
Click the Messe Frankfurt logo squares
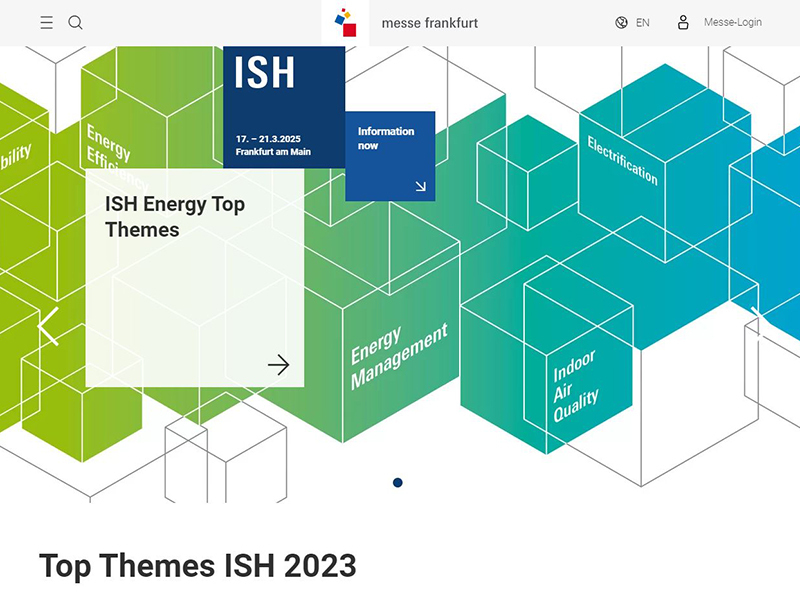[345, 22]
